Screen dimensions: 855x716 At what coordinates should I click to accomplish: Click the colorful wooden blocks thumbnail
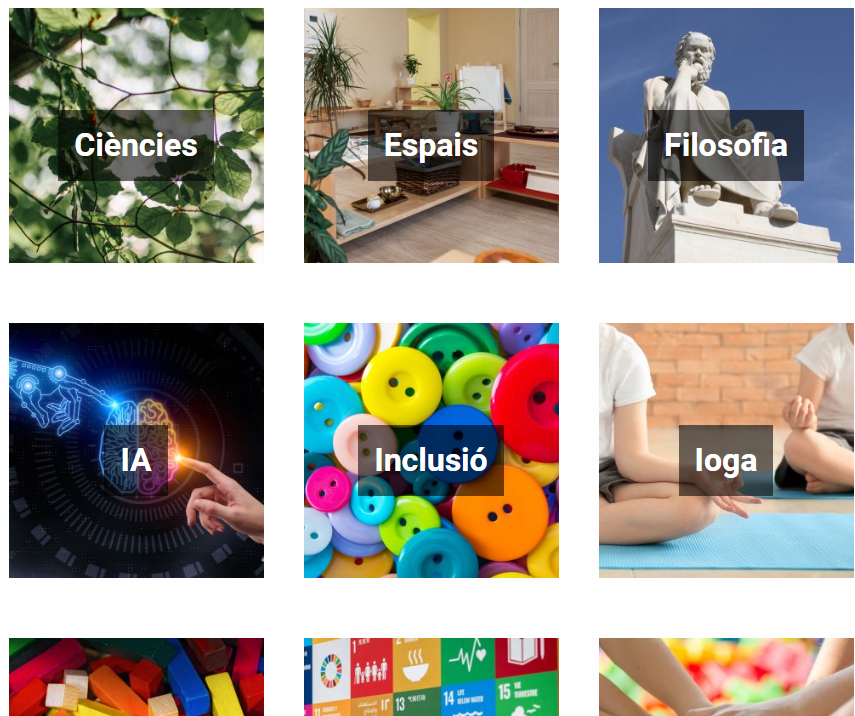tap(136, 677)
